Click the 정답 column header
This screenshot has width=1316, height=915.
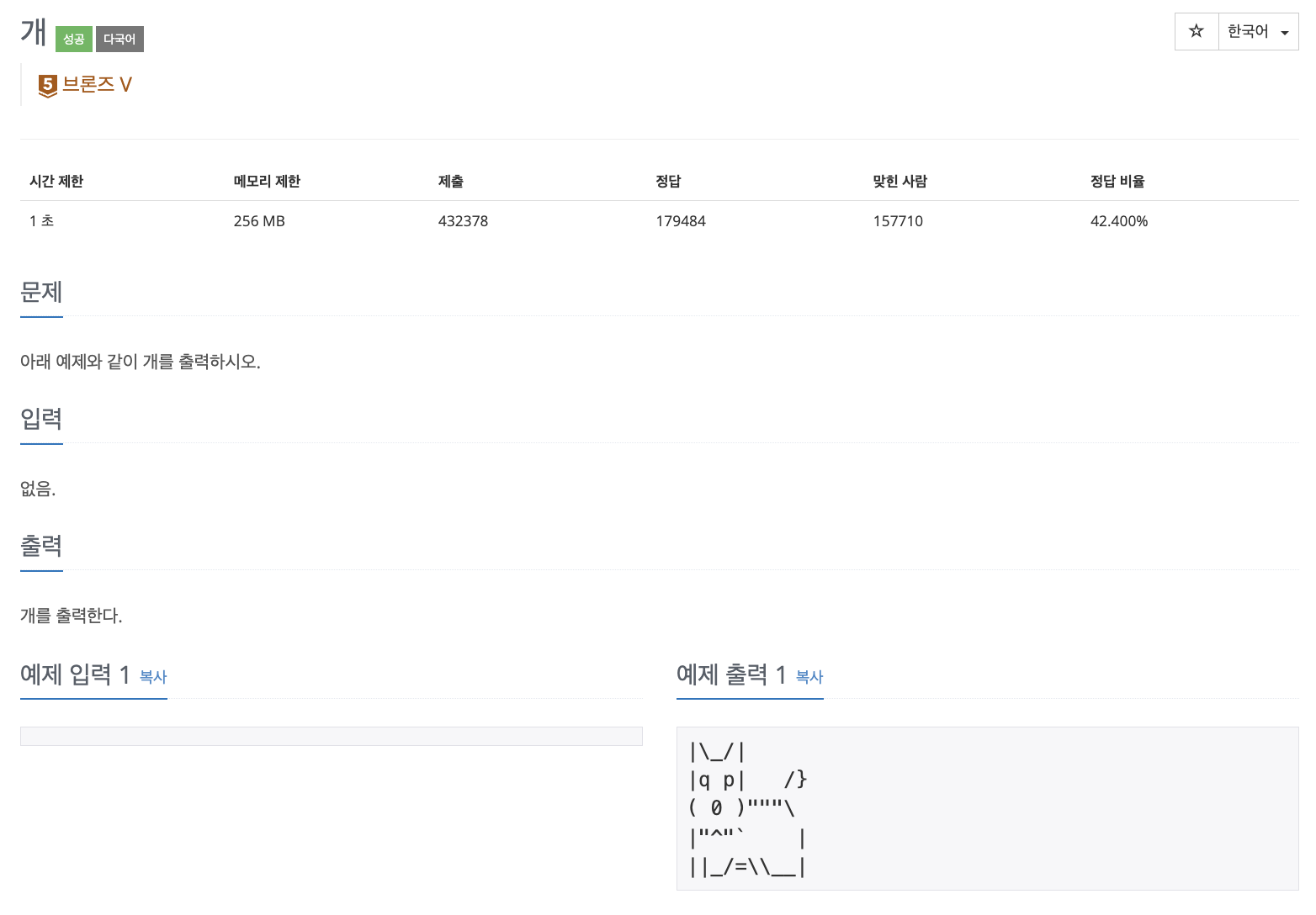668,181
